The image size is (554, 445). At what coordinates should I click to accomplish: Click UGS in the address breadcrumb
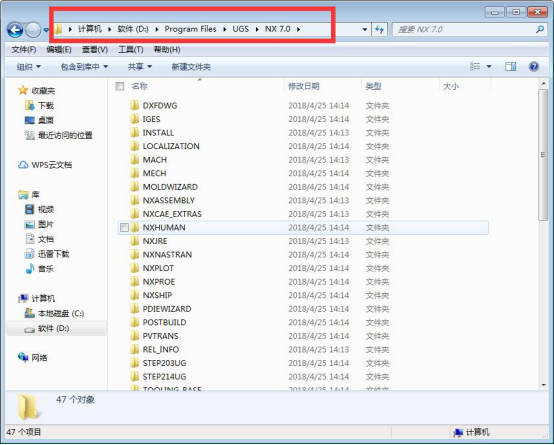pyautogui.click(x=241, y=29)
